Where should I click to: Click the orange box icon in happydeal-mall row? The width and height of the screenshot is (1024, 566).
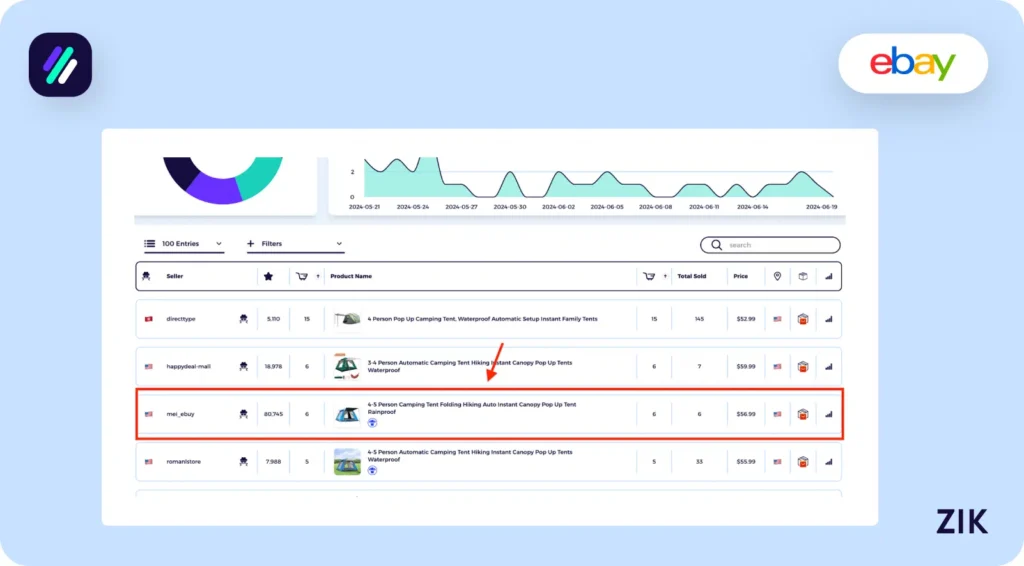point(802,366)
